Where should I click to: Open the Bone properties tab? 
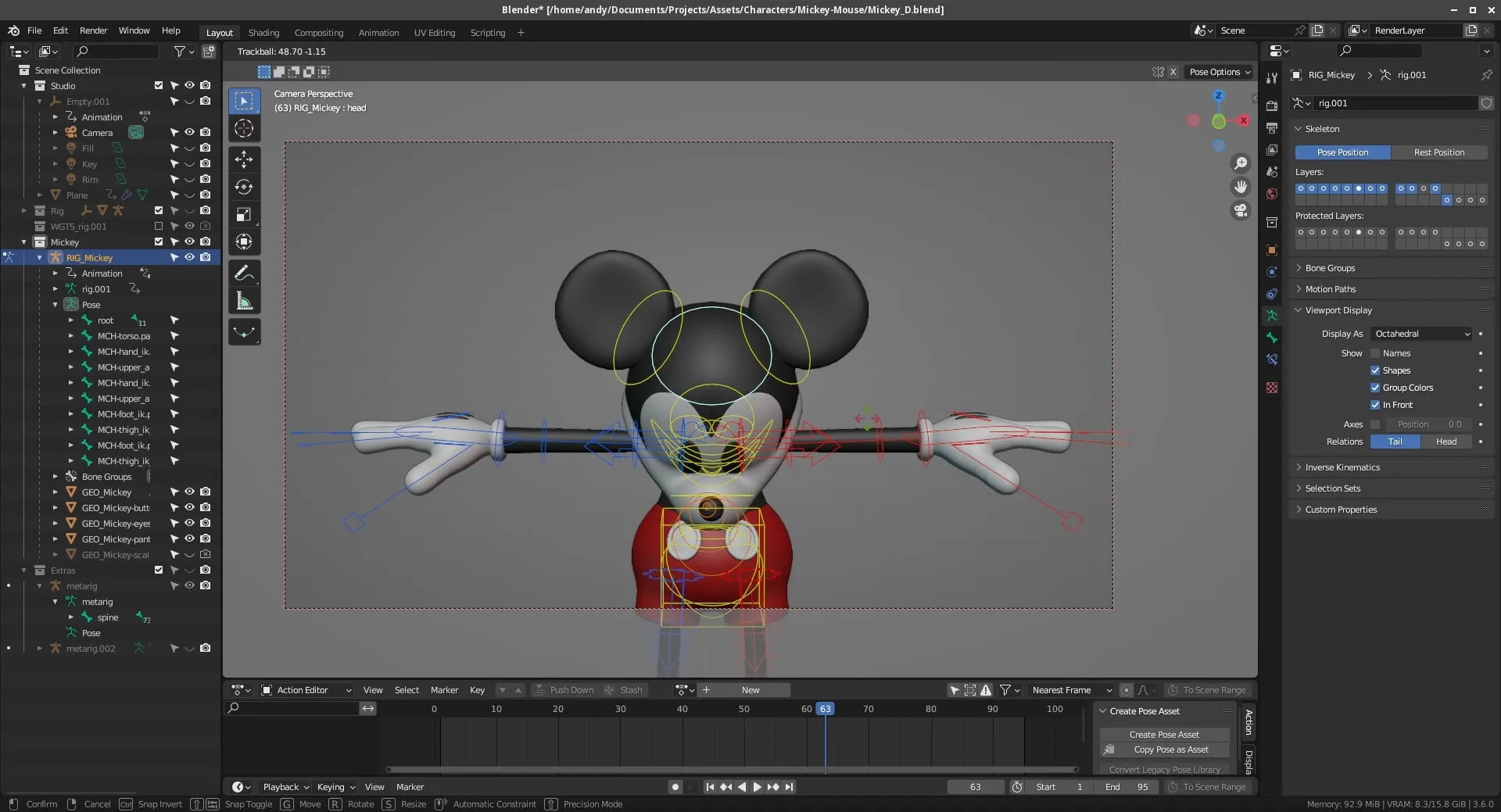(x=1272, y=338)
